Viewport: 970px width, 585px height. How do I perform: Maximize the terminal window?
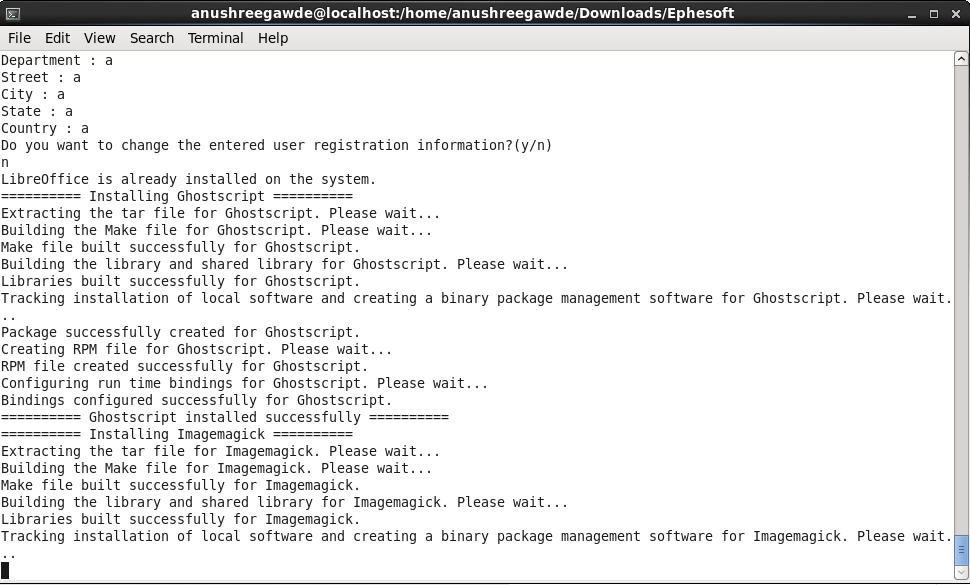tap(934, 14)
